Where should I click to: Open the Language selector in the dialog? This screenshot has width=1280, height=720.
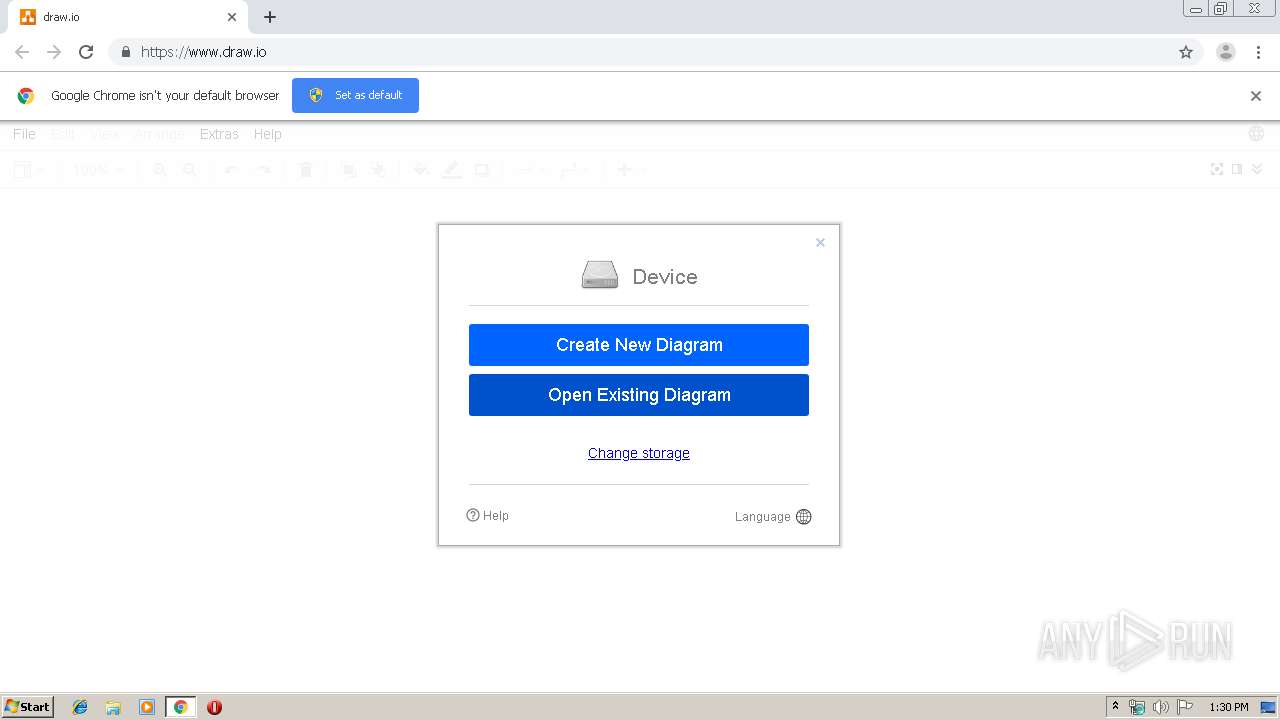tap(773, 517)
